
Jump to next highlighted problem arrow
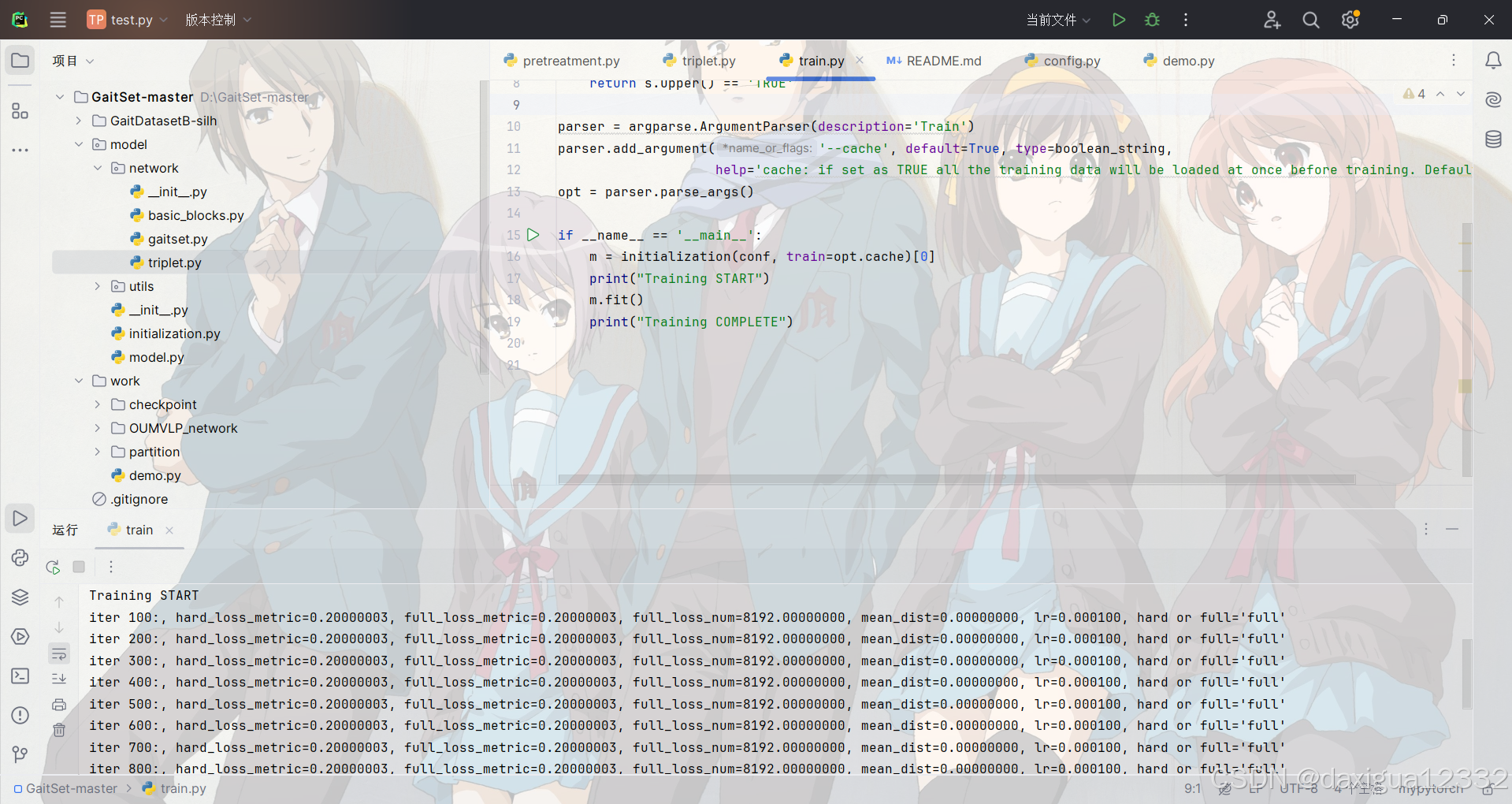click(x=1461, y=94)
